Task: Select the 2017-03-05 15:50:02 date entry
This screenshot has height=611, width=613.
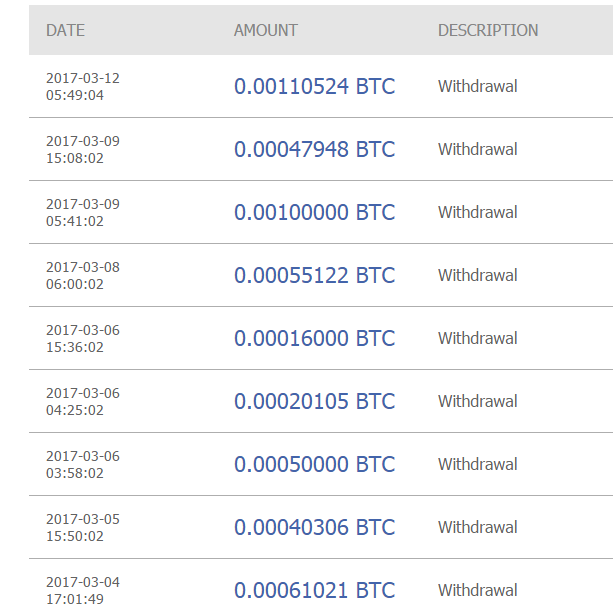Action: click(82, 527)
